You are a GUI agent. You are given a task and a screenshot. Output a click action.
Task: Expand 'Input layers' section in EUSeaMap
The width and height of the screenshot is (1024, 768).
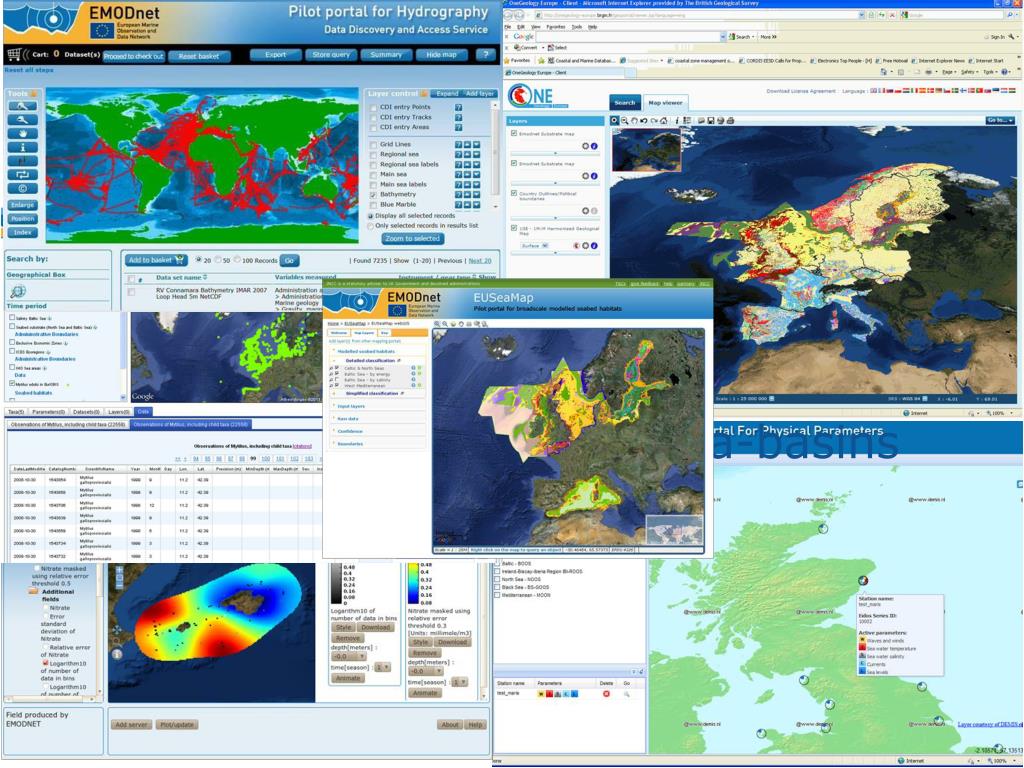(x=351, y=406)
